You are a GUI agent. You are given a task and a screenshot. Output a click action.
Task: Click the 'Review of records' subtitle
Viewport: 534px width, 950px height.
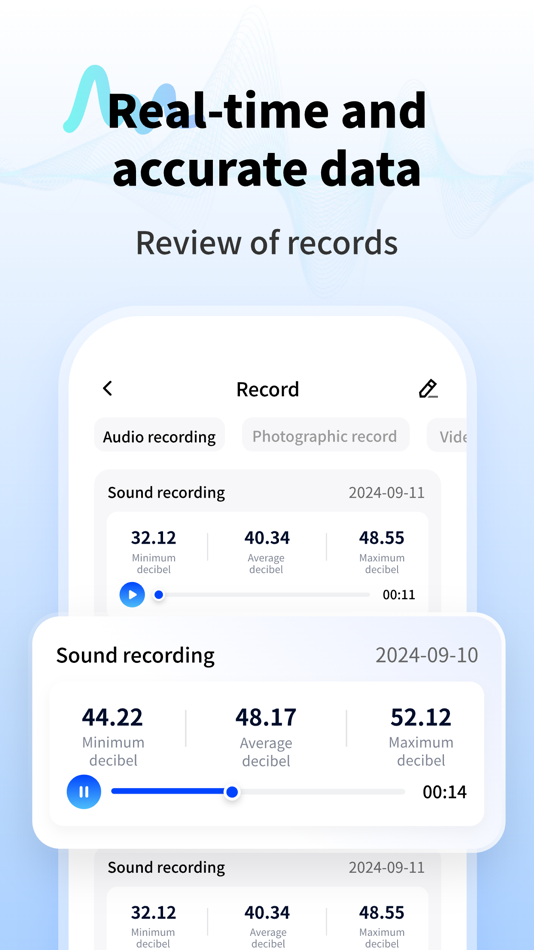click(x=267, y=242)
